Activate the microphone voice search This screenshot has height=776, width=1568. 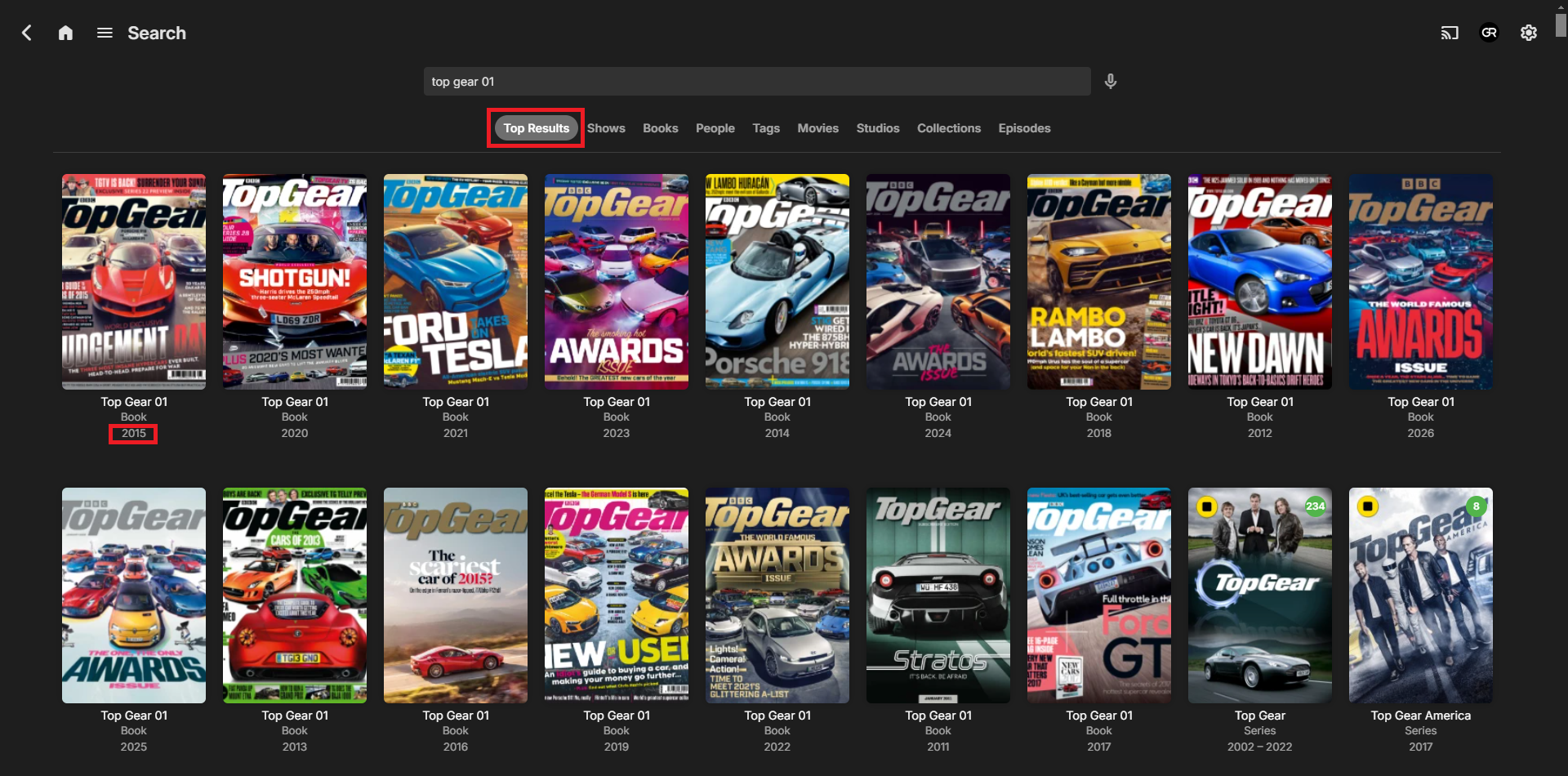[1110, 82]
